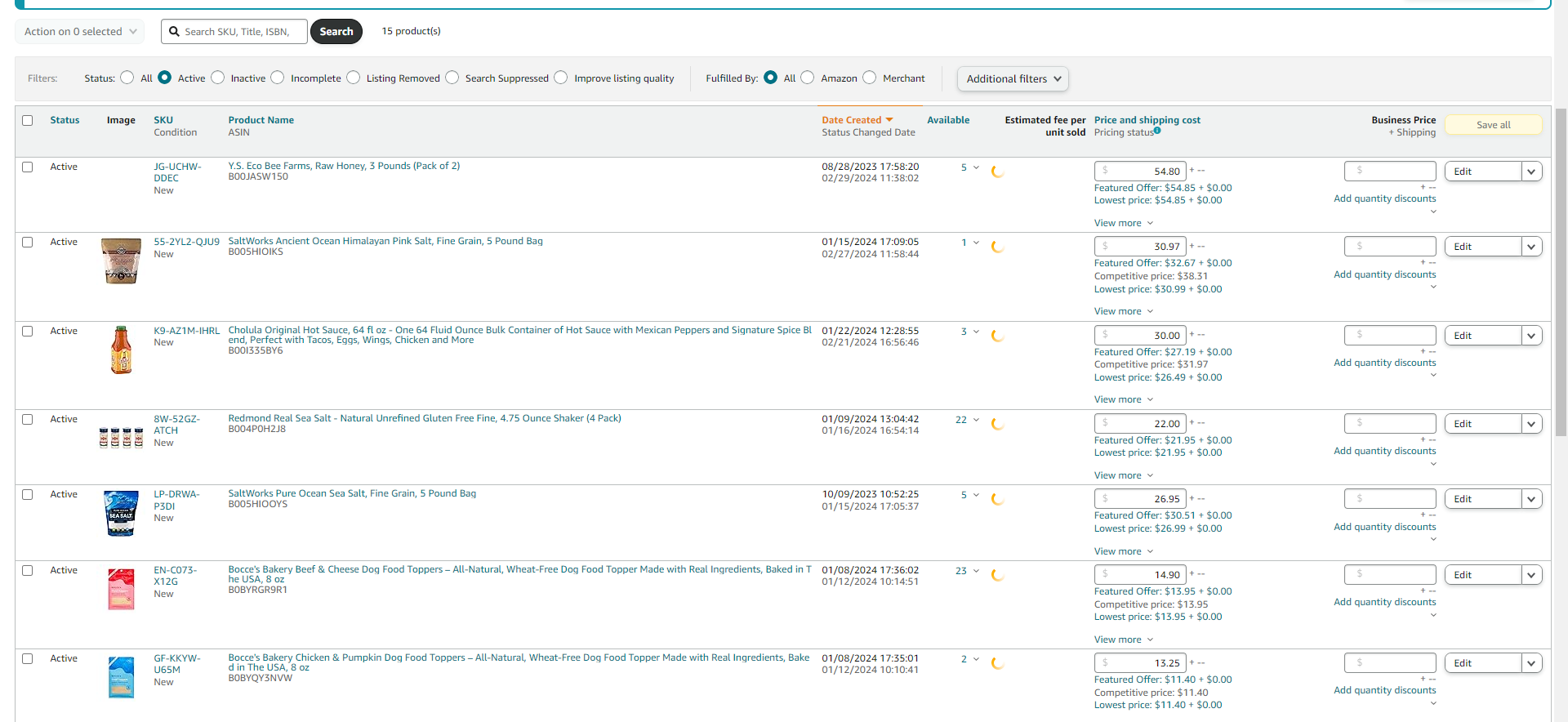The width and height of the screenshot is (1568, 722).
Task: Click the price field showing 13.25
Action: point(1141,663)
